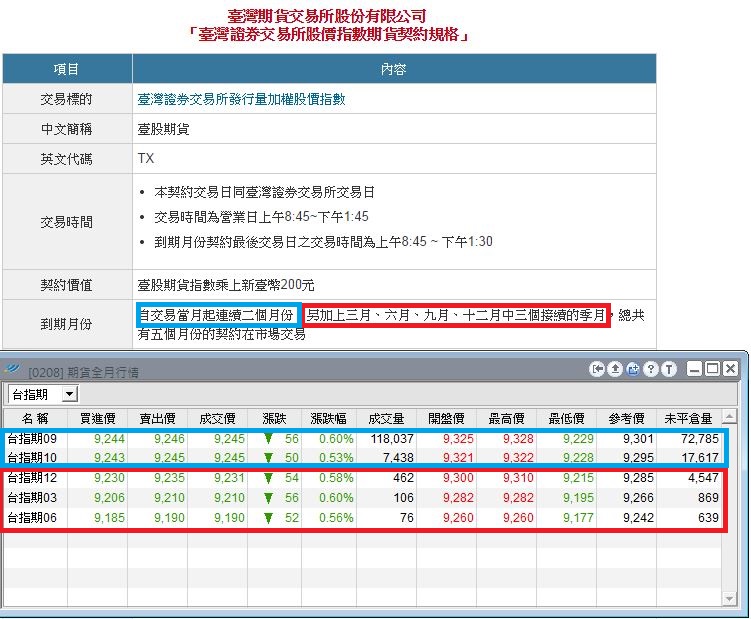The image size is (751, 619).
Task: Click bid price 9,185 in 台指期06 row
Action: click(x=109, y=518)
